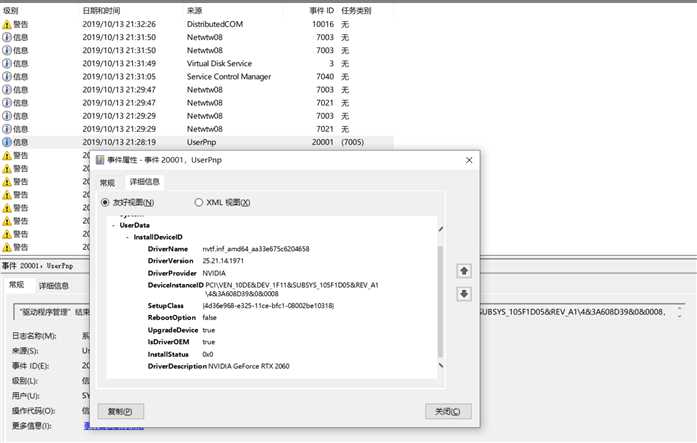697x443 pixels.
Task: Sort events by the 日期和时间 column header
Action: (101, 11)
